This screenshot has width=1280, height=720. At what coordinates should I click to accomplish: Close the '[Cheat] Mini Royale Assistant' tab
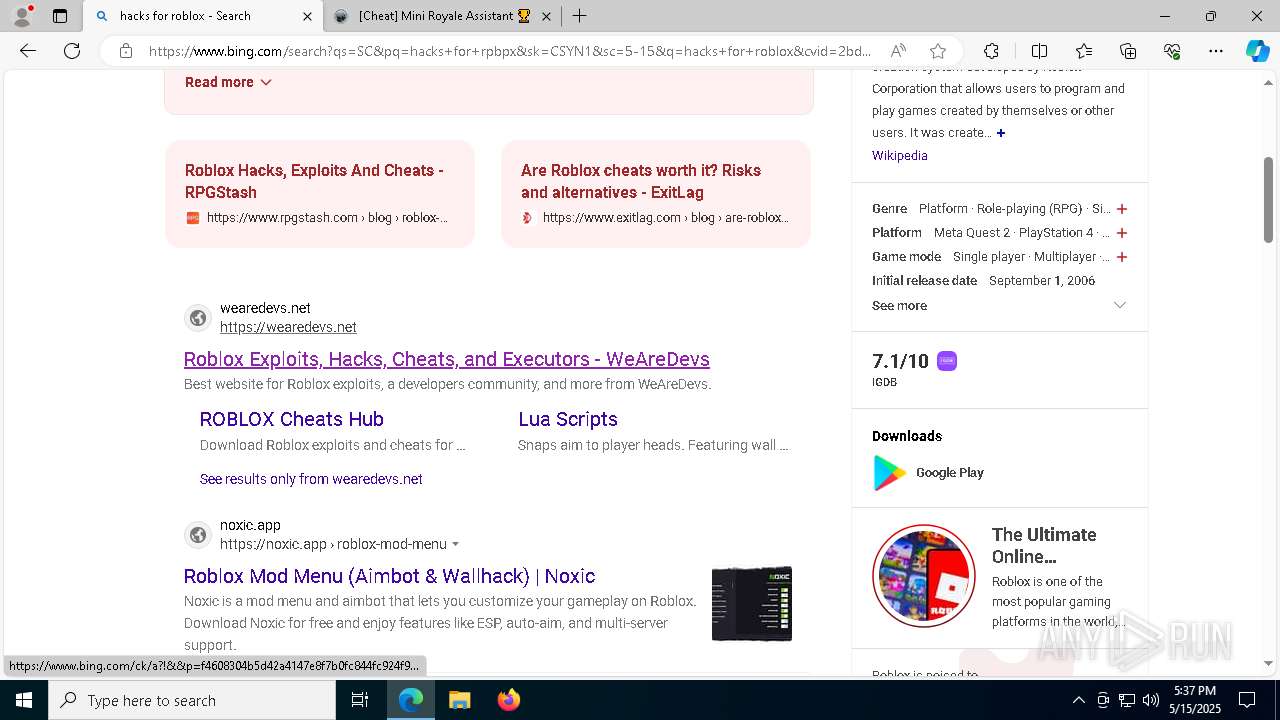[x=546, y=16]
